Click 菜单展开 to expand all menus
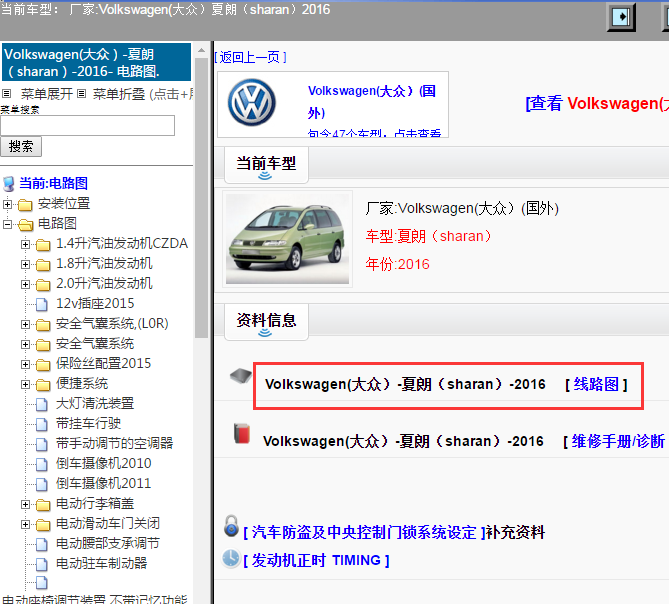Viewport: 669px width, 604px height. point(47,94)
